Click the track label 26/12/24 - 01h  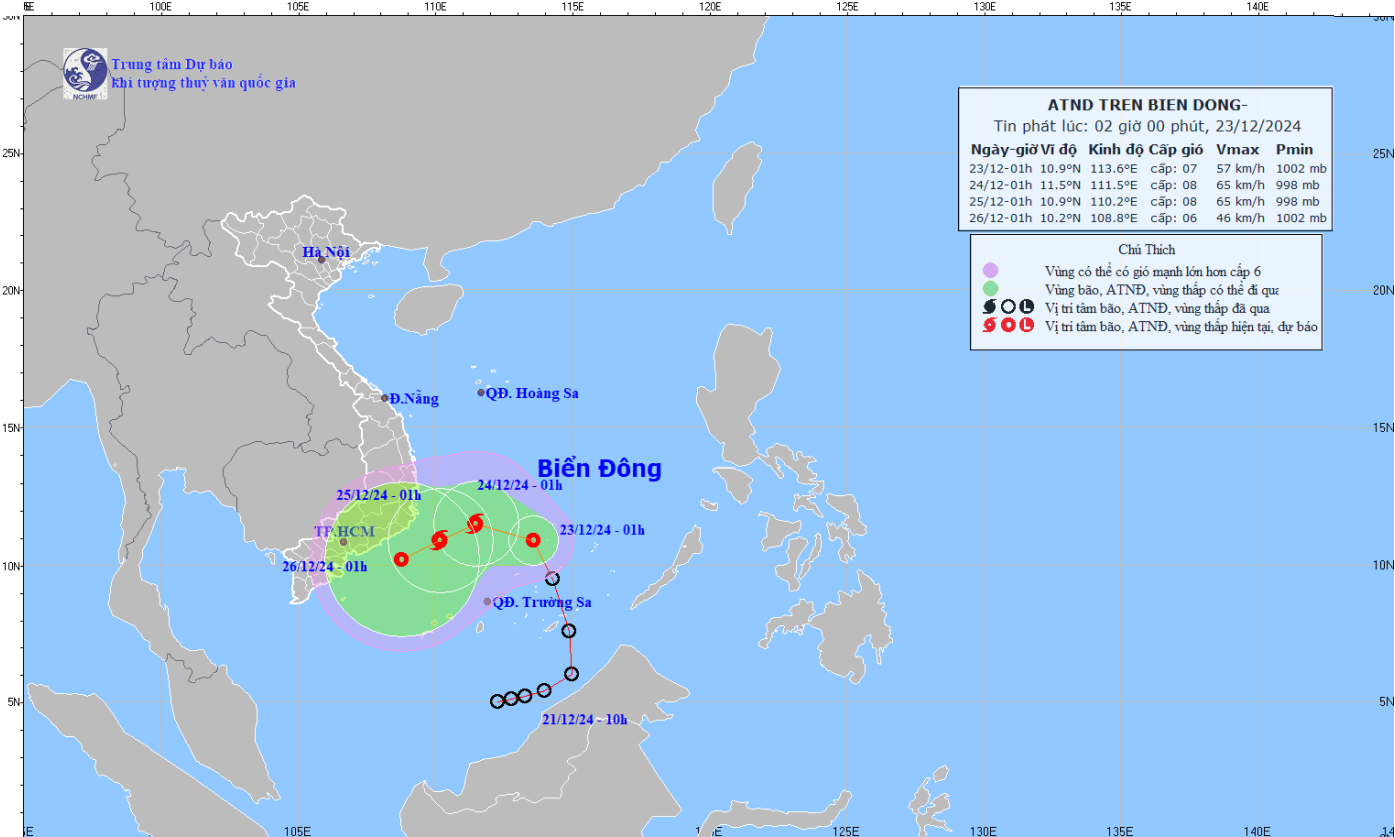click(325, 567)
